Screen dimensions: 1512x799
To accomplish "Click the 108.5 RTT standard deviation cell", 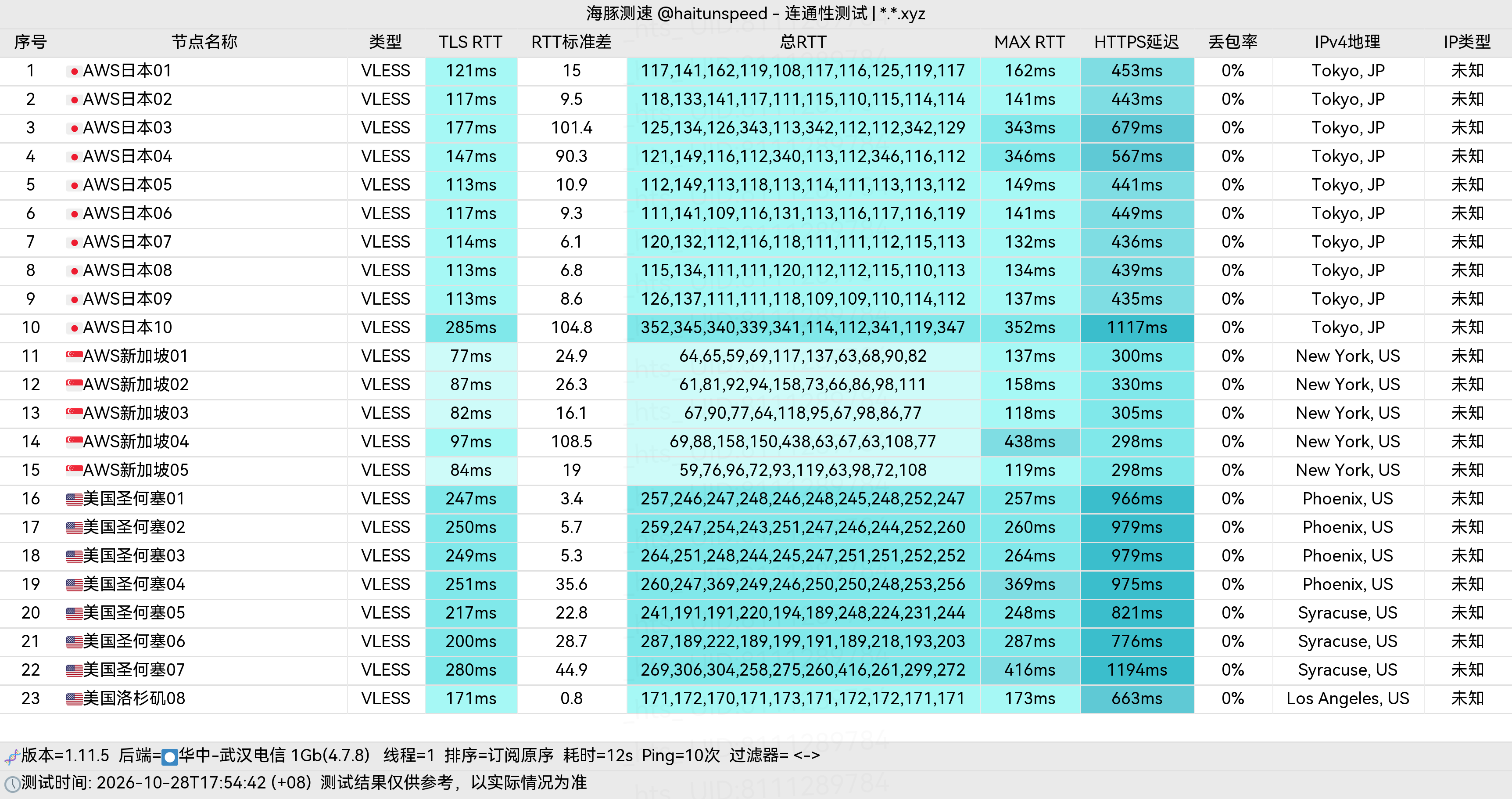I will [x=571, y=442].
